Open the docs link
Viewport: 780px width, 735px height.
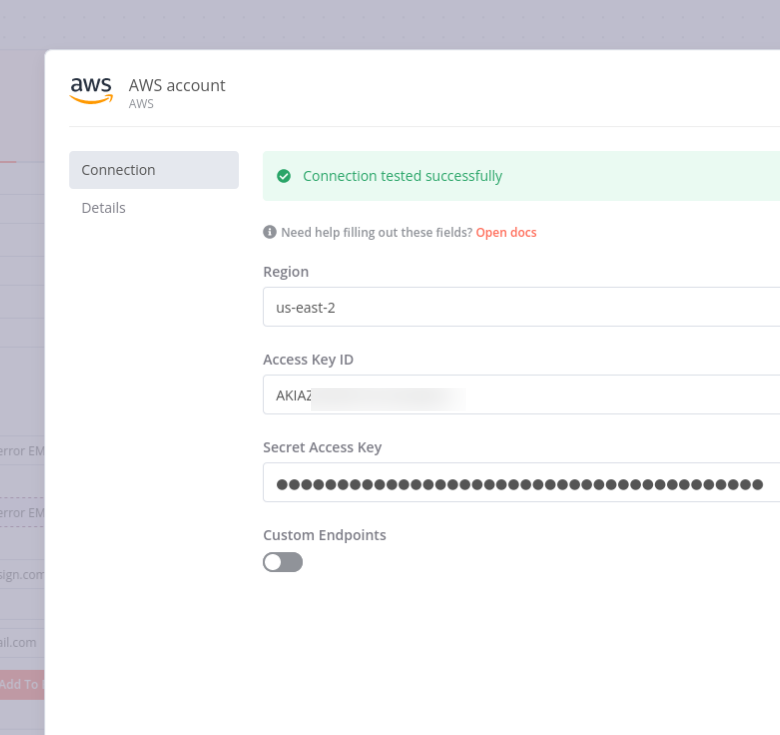506,232
